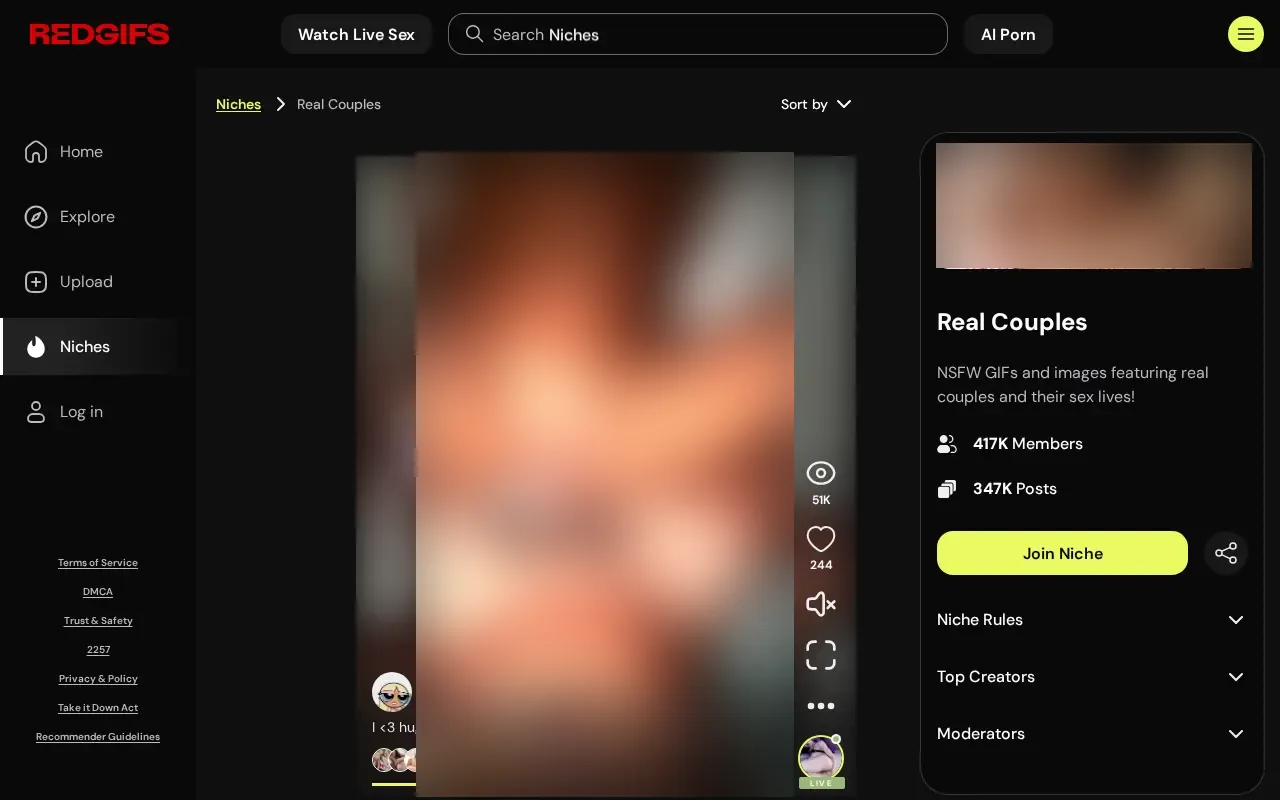Click the Home house icon
The width and height of the screenshot is (1280, 800).
[36, 152]
